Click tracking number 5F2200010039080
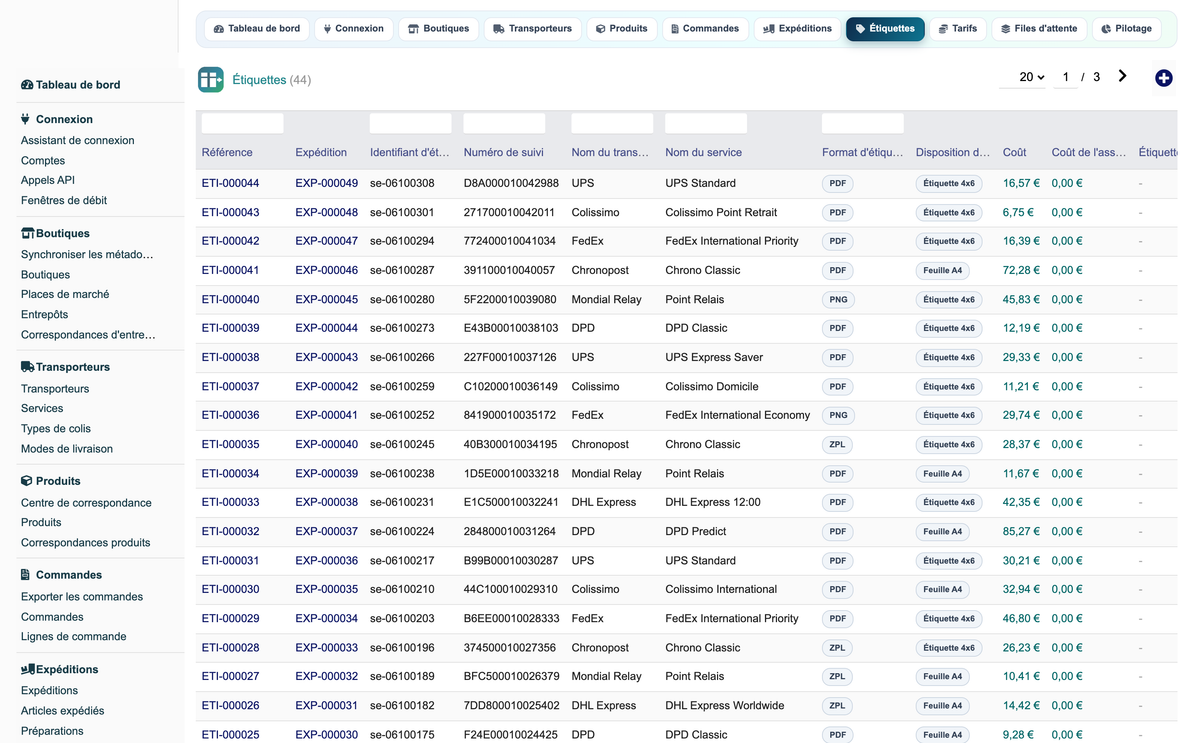This screenshot has height=743, width=1200. click(510, 299)
